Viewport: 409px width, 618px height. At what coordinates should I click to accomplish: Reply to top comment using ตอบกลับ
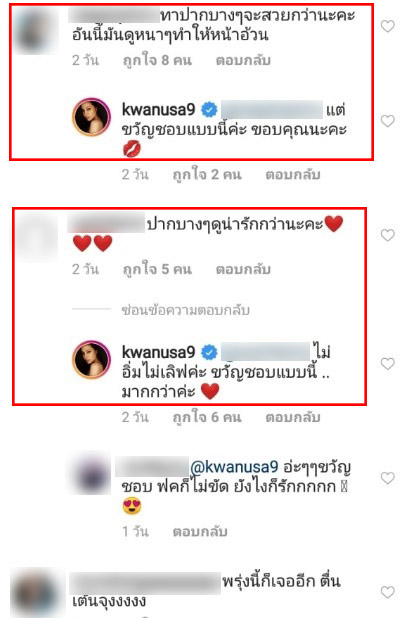tap(243, 60)
